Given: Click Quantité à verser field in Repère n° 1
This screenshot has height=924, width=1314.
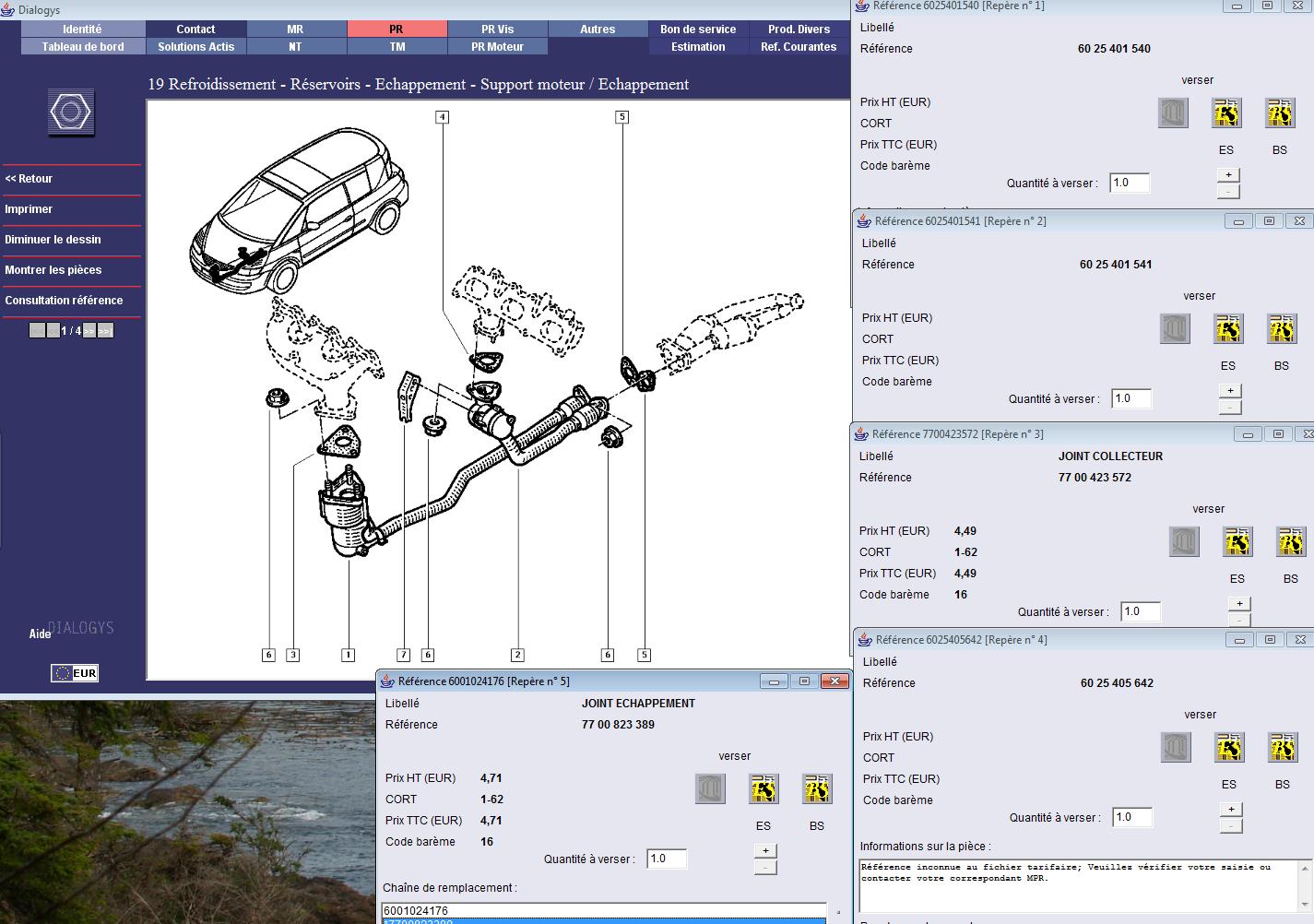Looking at the screenshot, I should [x=1130, y=183].
